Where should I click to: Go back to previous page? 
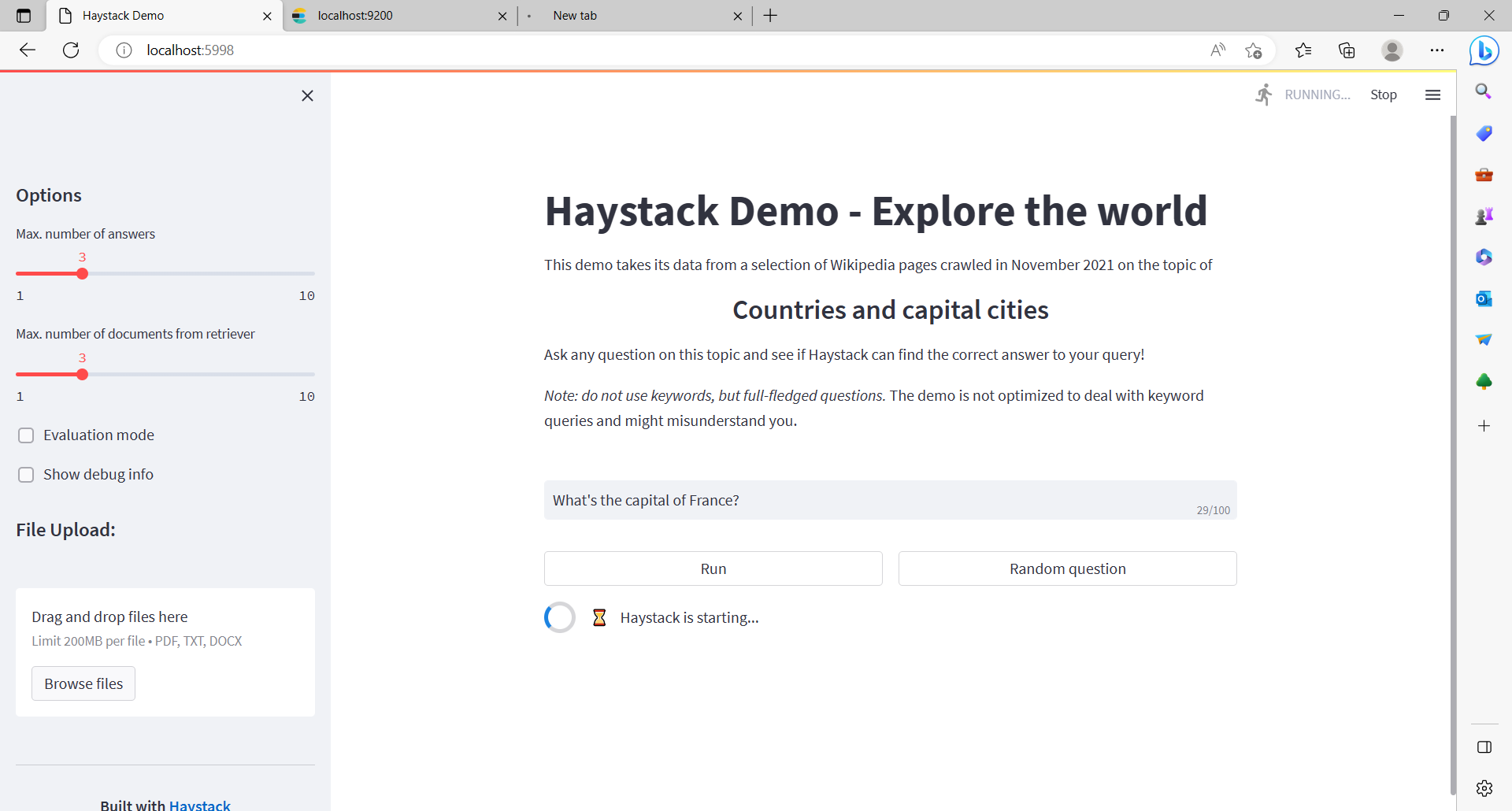click(28, 50)
